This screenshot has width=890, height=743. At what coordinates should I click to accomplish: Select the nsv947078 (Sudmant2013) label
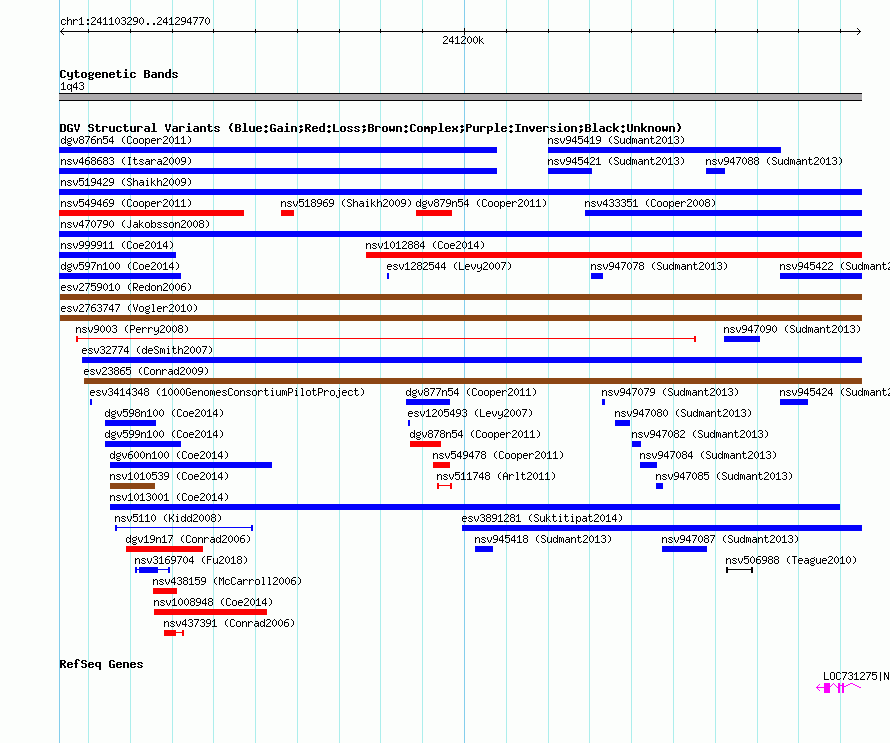659,266
